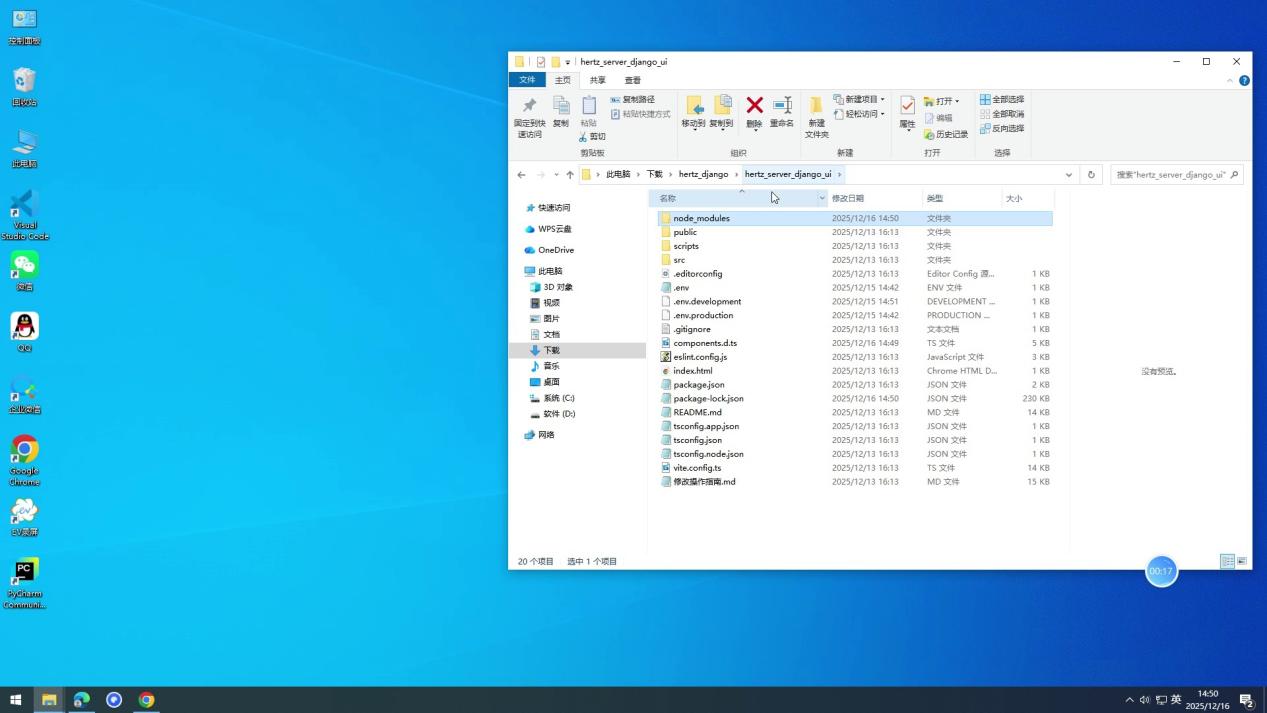Switch to the 查看 ribbon tab

pos(632,80)
